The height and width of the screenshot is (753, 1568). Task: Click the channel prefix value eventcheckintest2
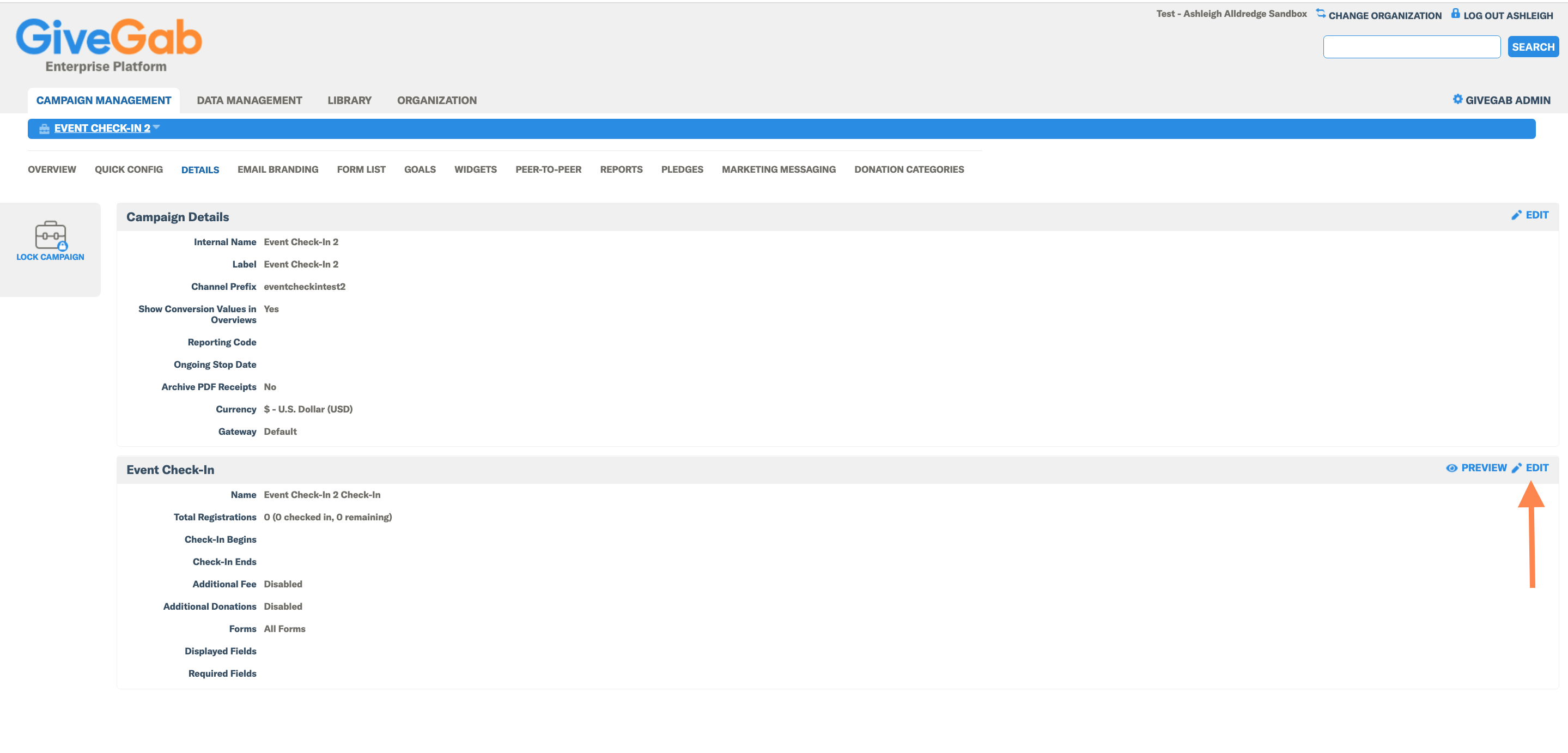pos(305,287)
